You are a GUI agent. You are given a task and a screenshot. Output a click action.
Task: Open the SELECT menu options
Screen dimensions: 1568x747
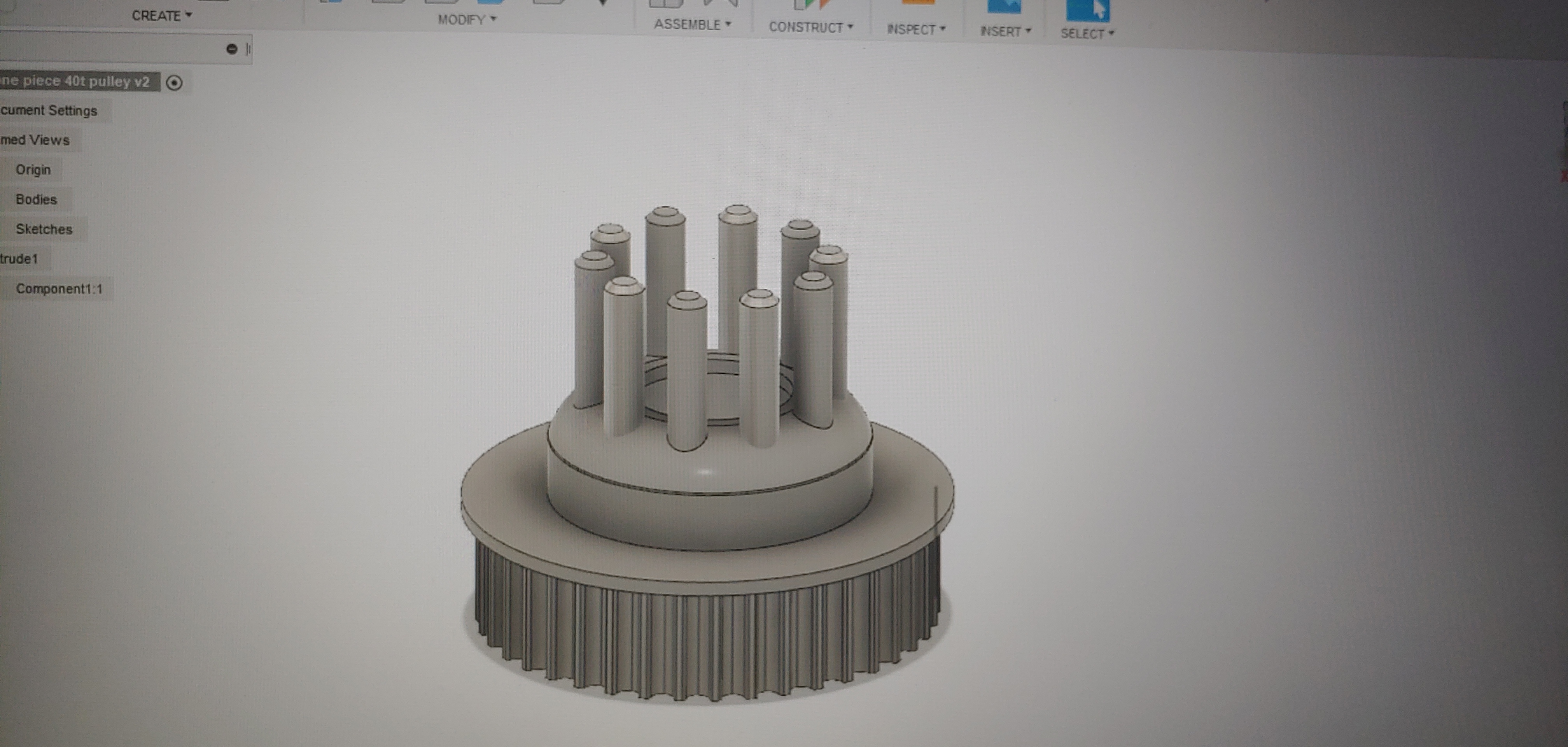[1087, 33]
